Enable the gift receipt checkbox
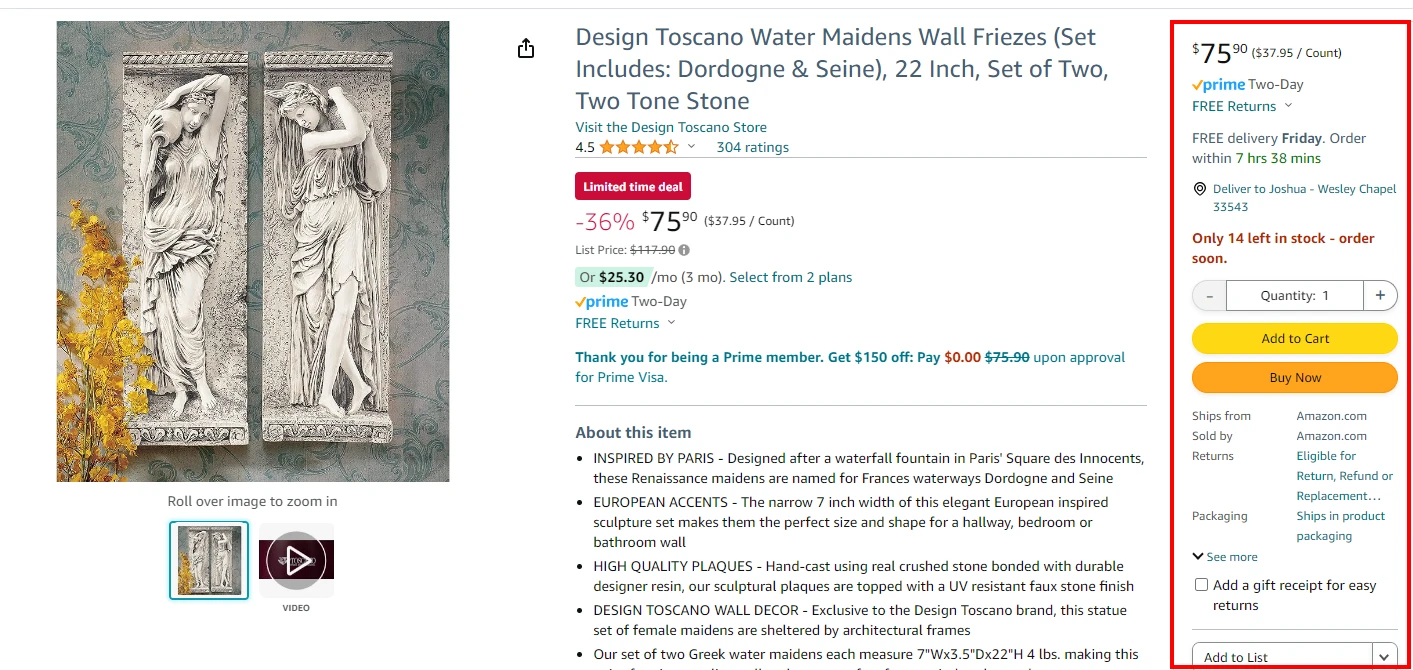Image resolution: width=1413 pixels, height=670 pixels. (x=1201, y=585)
